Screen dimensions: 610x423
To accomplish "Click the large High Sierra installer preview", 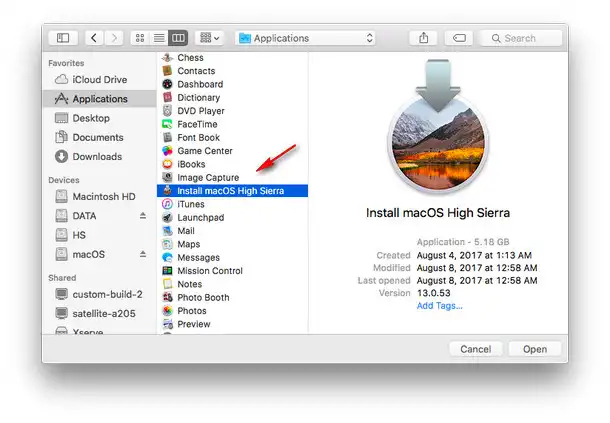I will point(438,126).
